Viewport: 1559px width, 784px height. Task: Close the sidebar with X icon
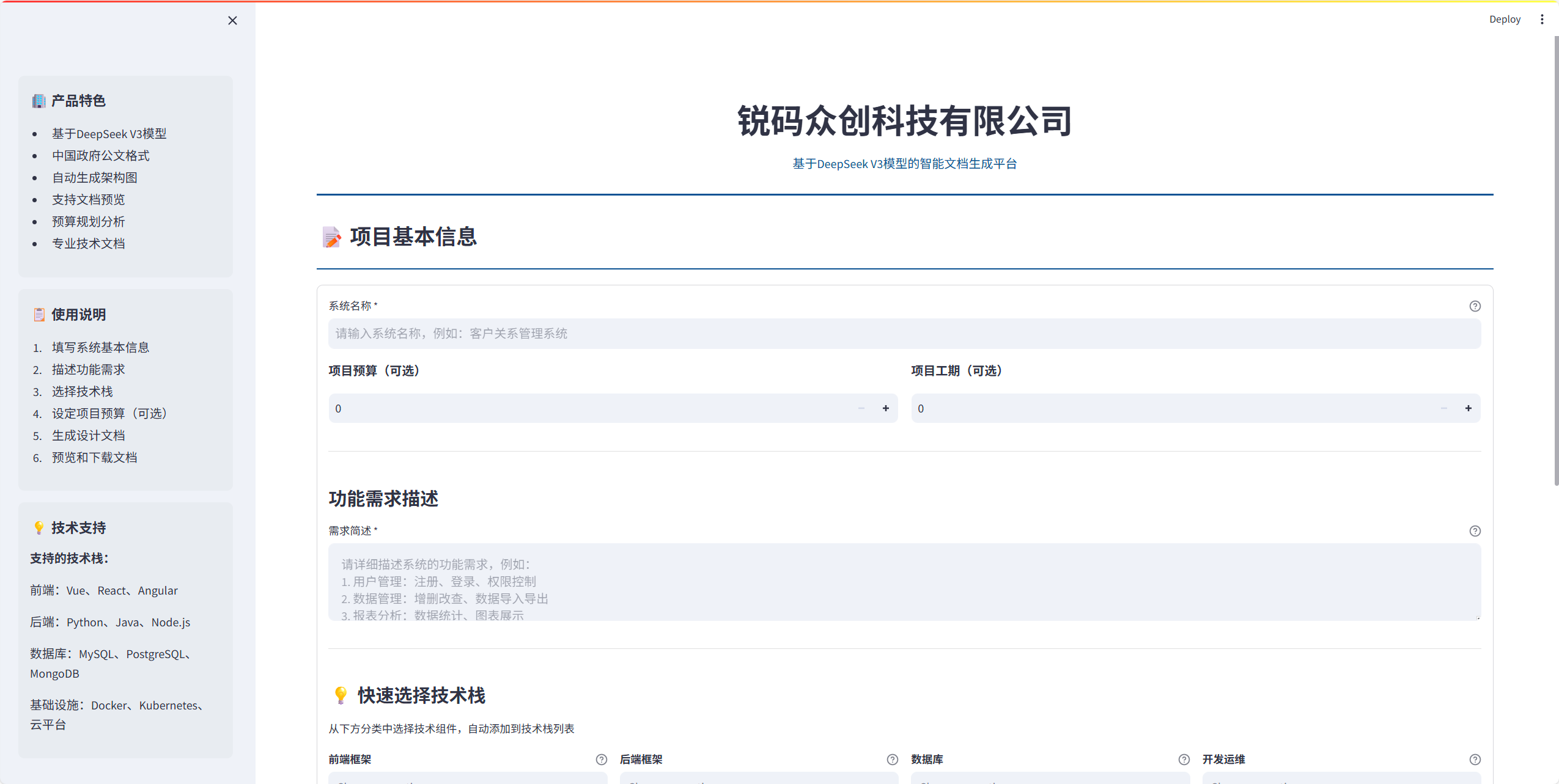point(232,21)
